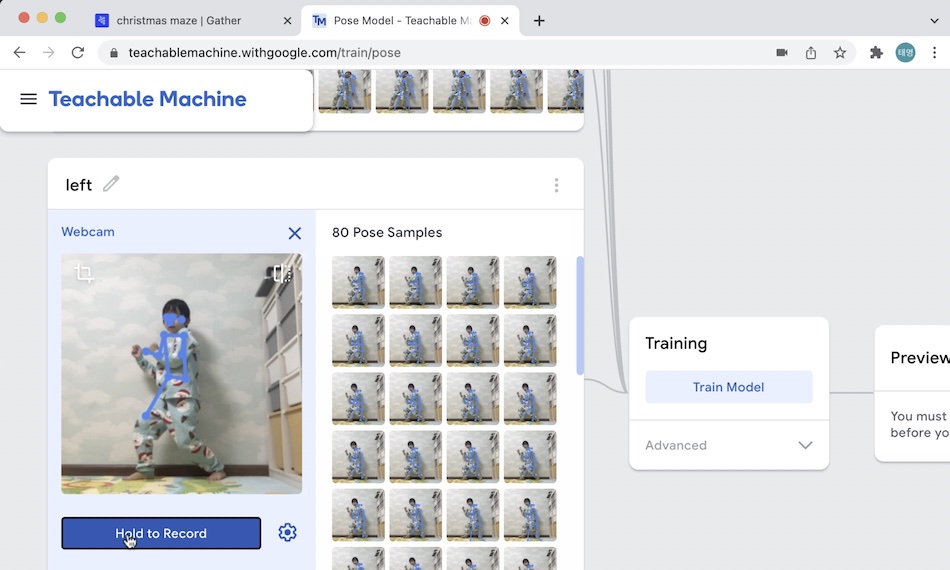This screenshot has width=950, height=570.
Task: Open a new browser tab
Action: click(539, 20)
